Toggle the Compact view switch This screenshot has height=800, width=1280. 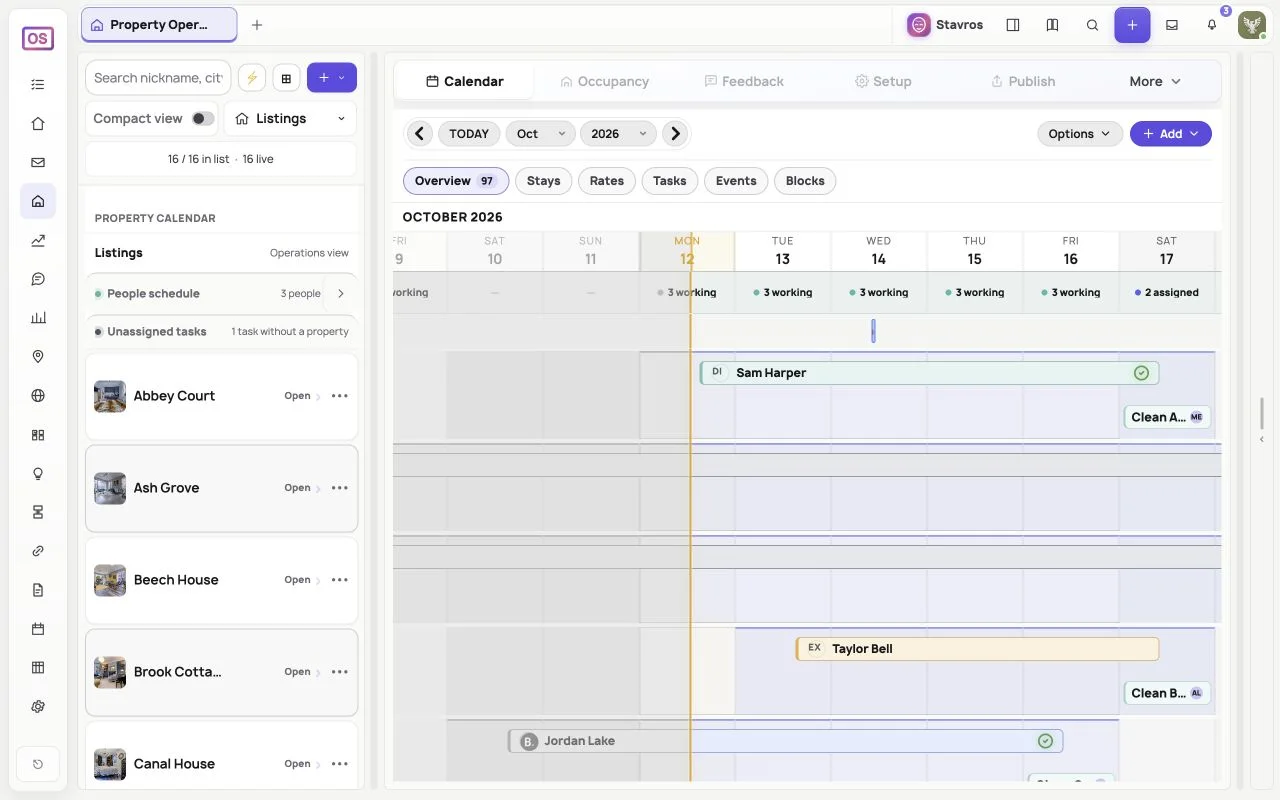coord(203,118)
